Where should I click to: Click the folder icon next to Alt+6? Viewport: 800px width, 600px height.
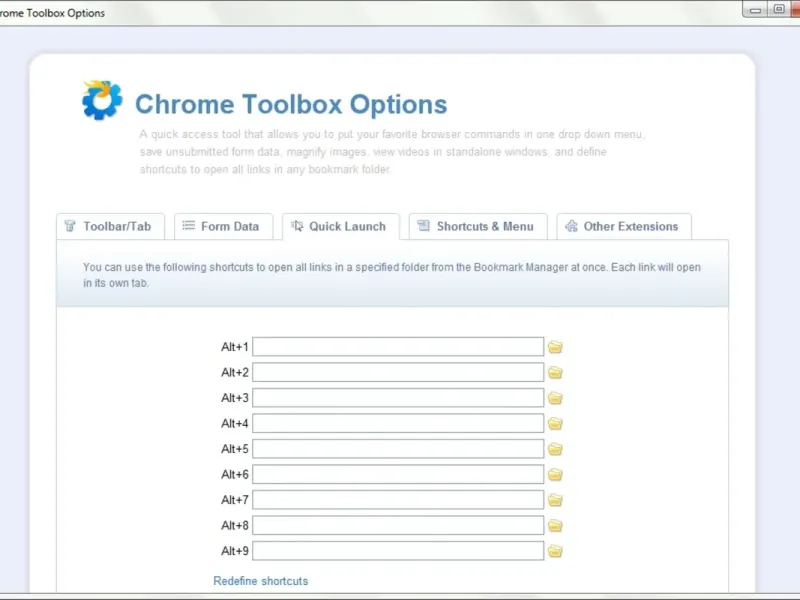tap(555, 474)
